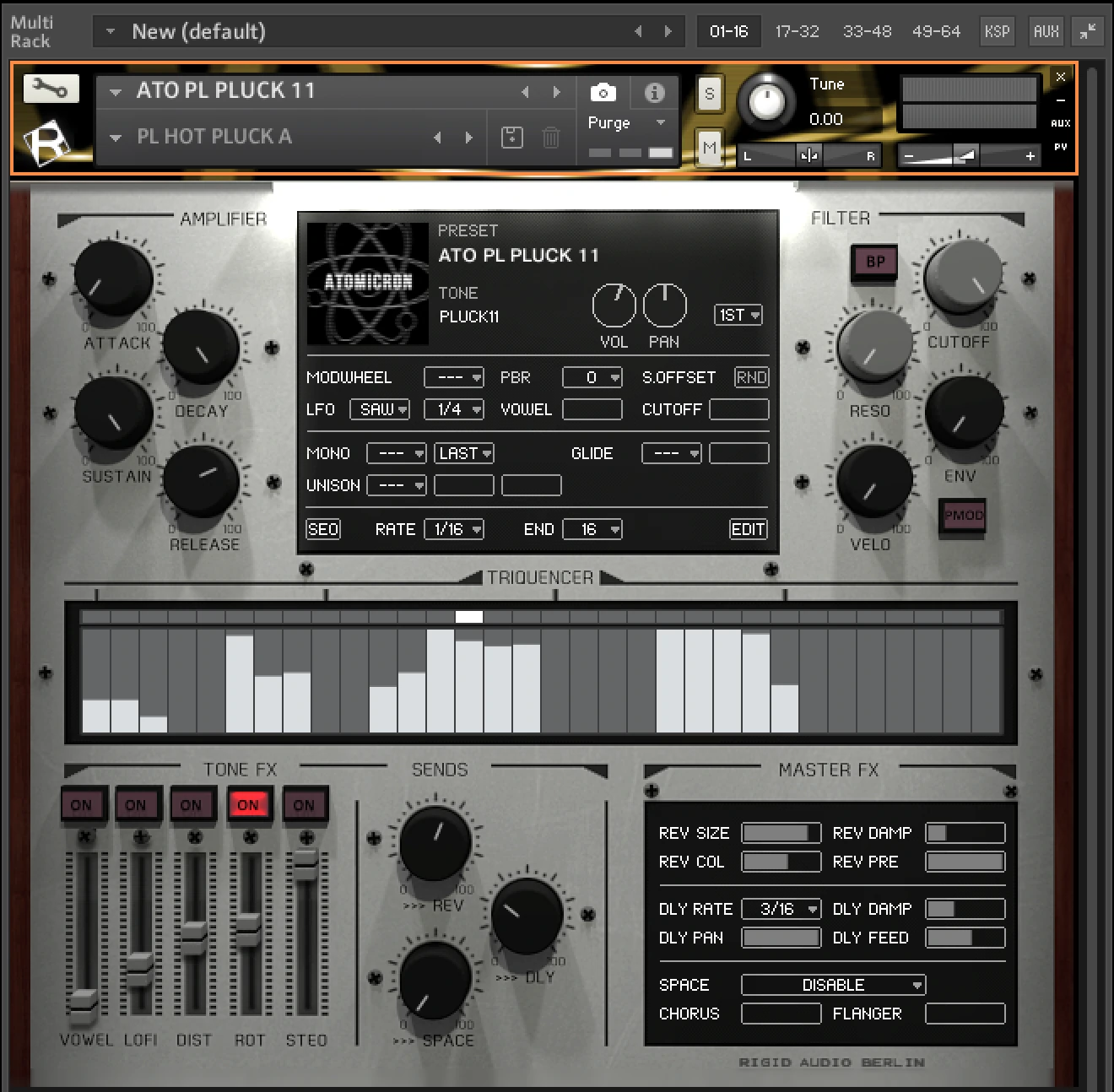Click the Attack knob
This screenshot has width=1114, height=1092.
[x=114, y=278]
